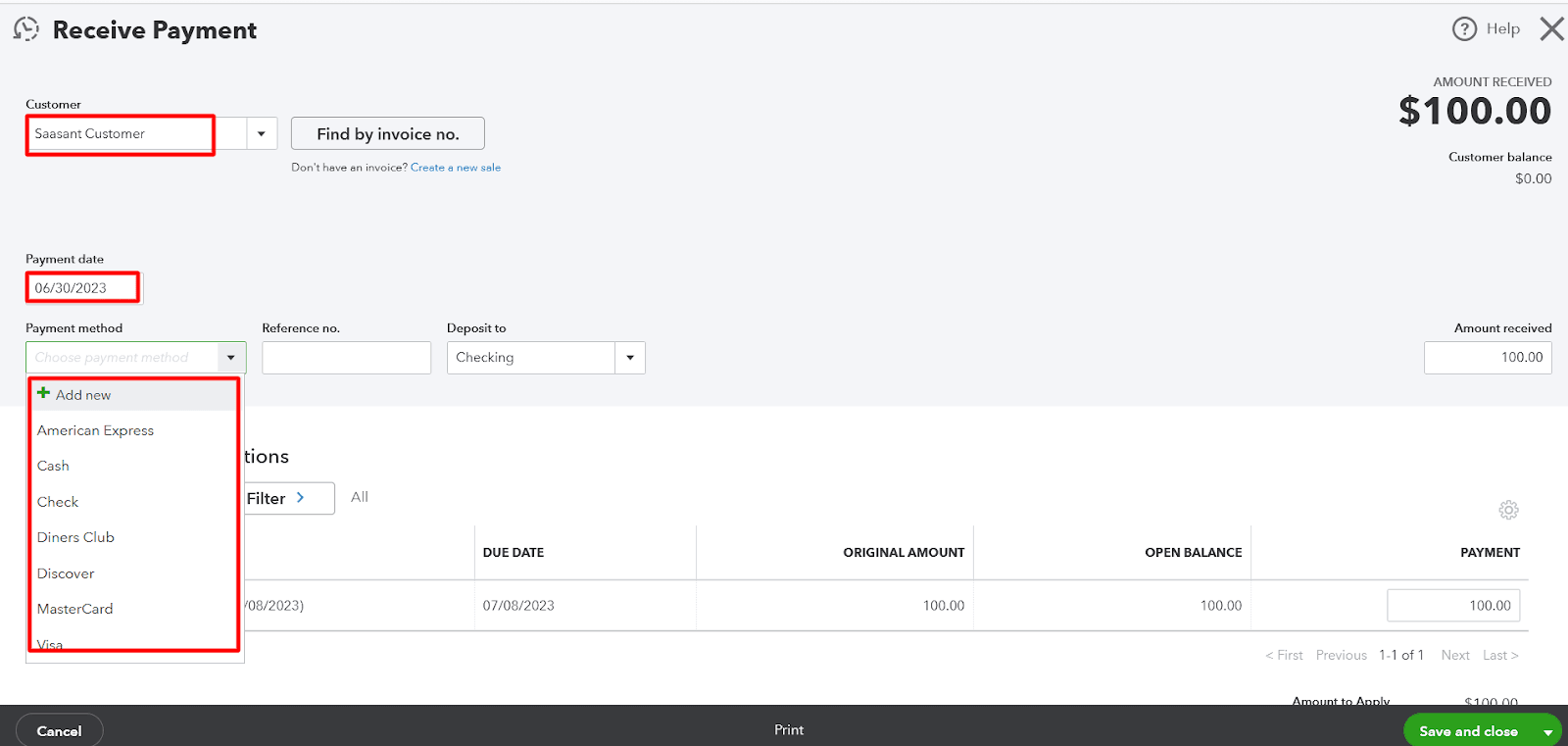Click the Reference no. input box
Screen dimensions: 1568x746
click(347, 358)
